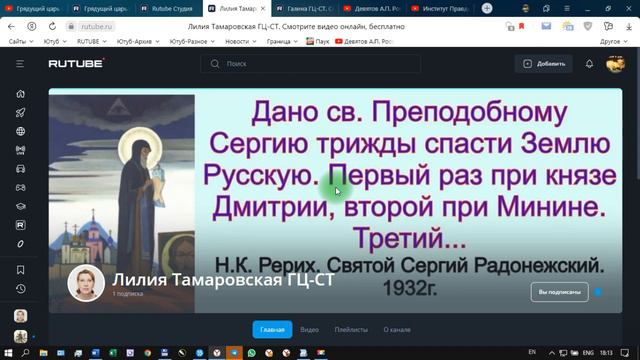Viewport: 640px width, 360px height.
Task: Select the О канале channel tab
Action: (397, 329)
